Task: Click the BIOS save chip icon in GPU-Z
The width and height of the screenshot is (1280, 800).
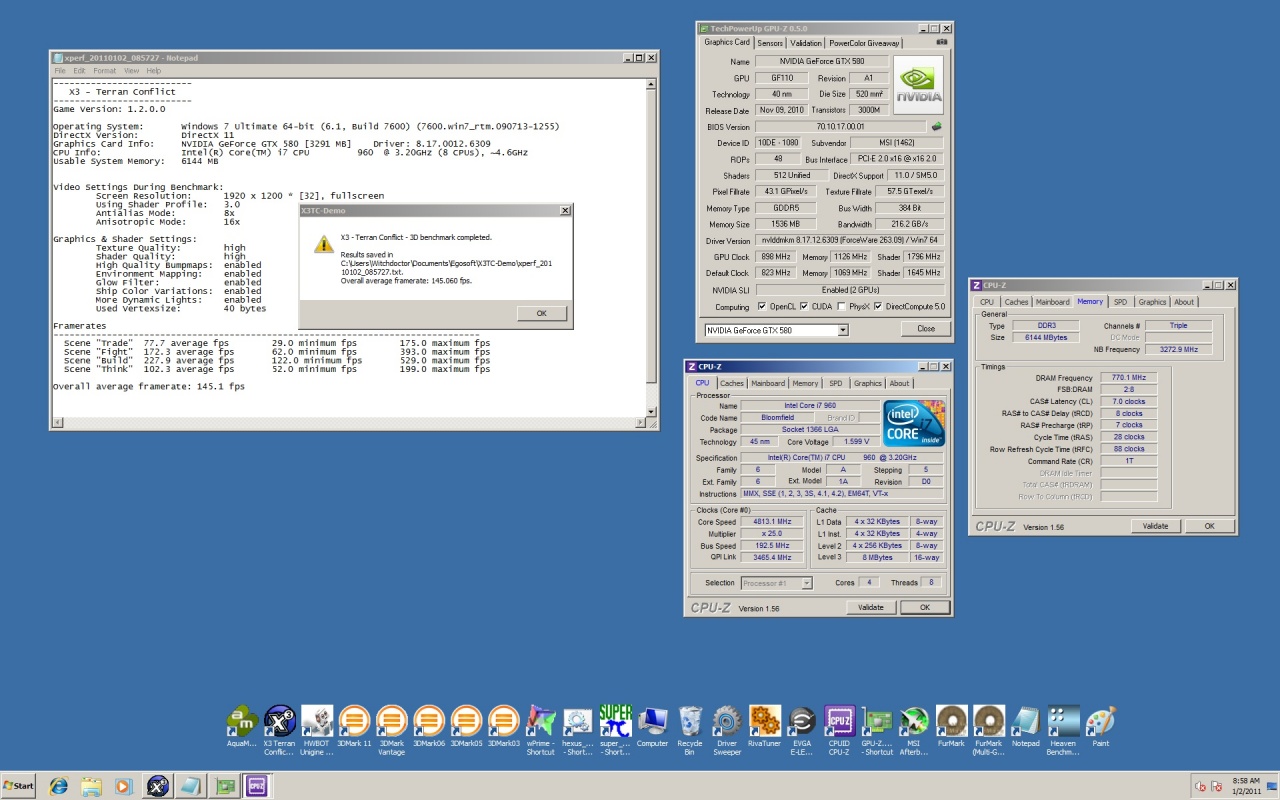Action: (936, 127)
